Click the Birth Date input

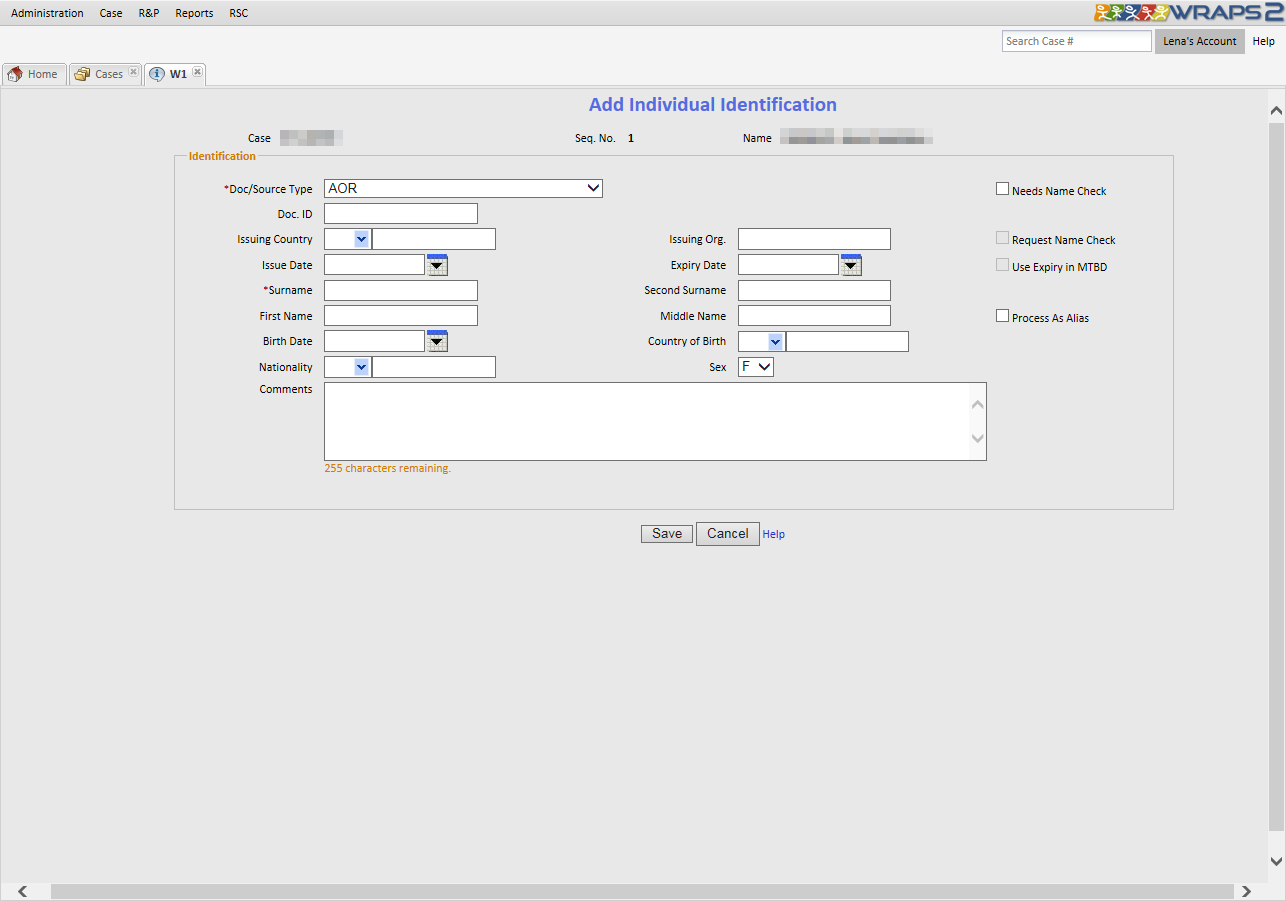click(x=375, y=341)
